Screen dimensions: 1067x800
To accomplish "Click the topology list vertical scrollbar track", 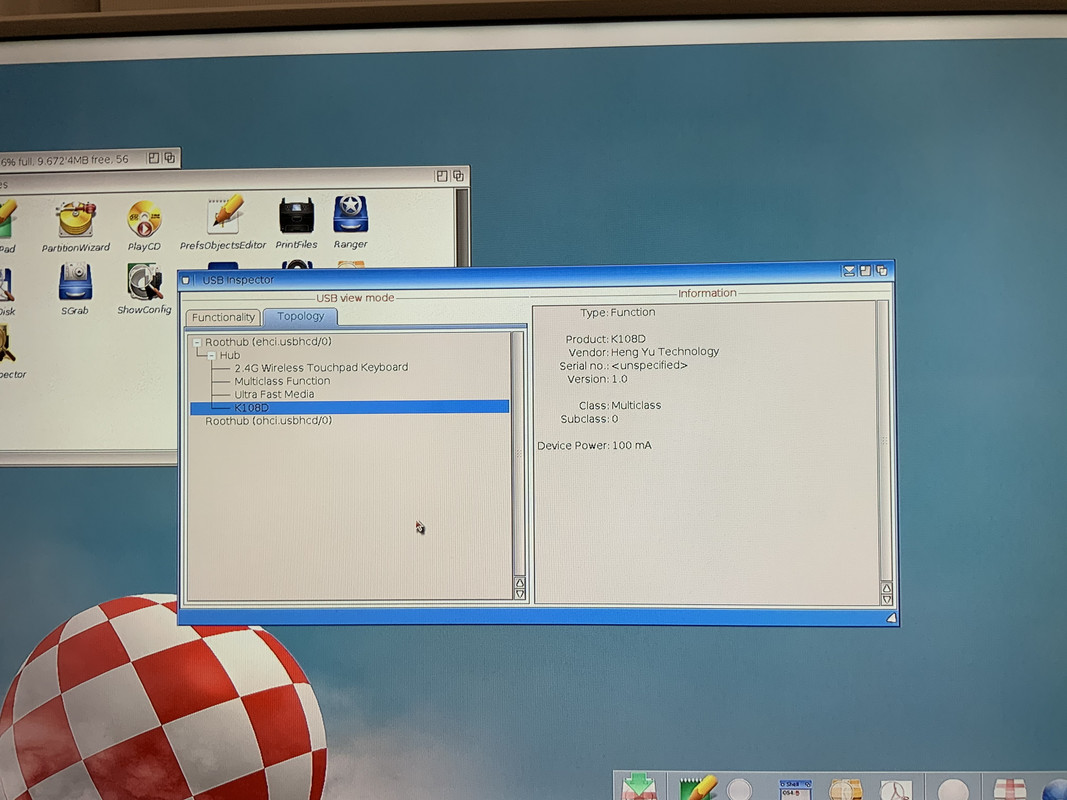I will pyautogui.click(x=519, y=454).
